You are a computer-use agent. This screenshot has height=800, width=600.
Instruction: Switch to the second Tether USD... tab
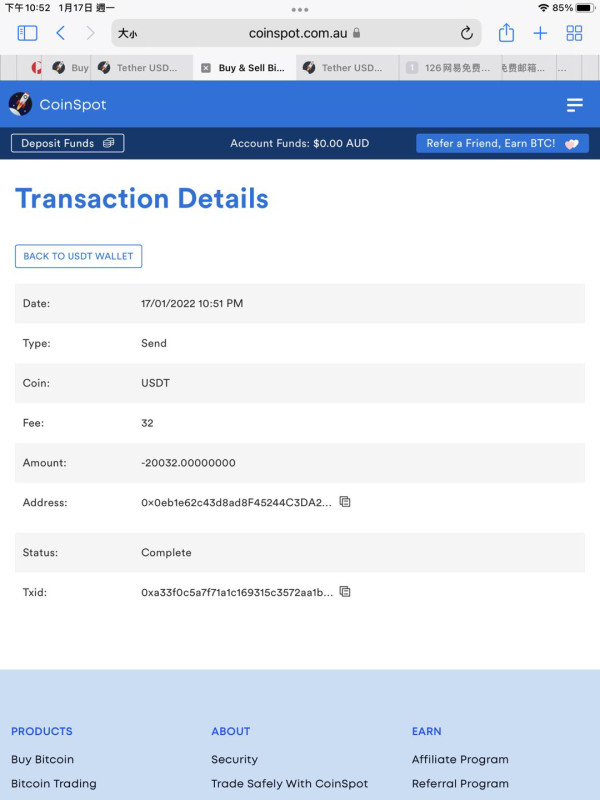[347, 68]
